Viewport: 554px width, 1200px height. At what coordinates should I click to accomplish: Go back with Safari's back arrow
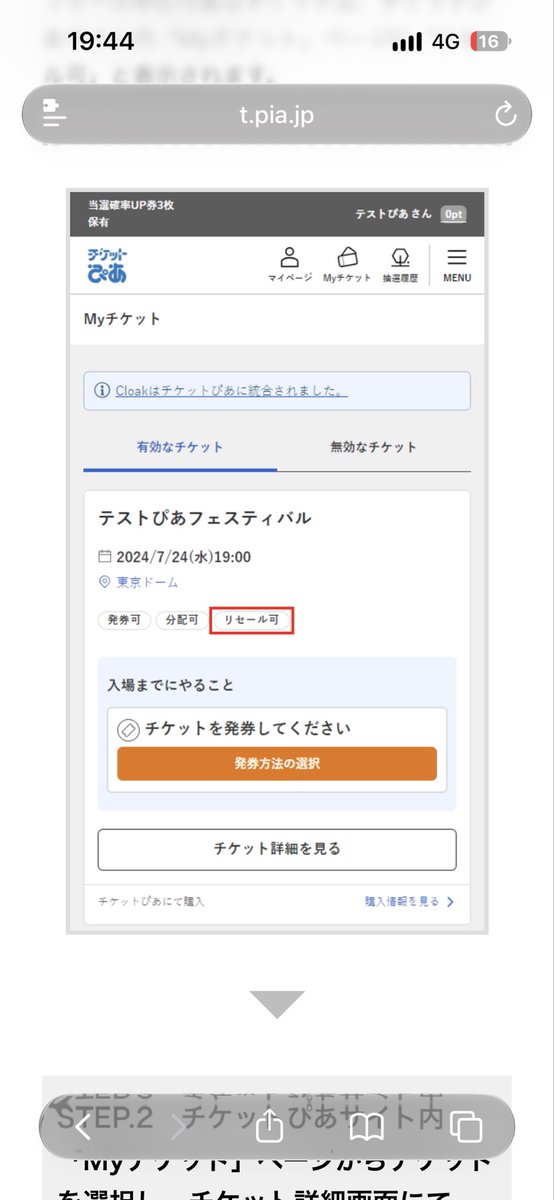tap(83, 1127)
